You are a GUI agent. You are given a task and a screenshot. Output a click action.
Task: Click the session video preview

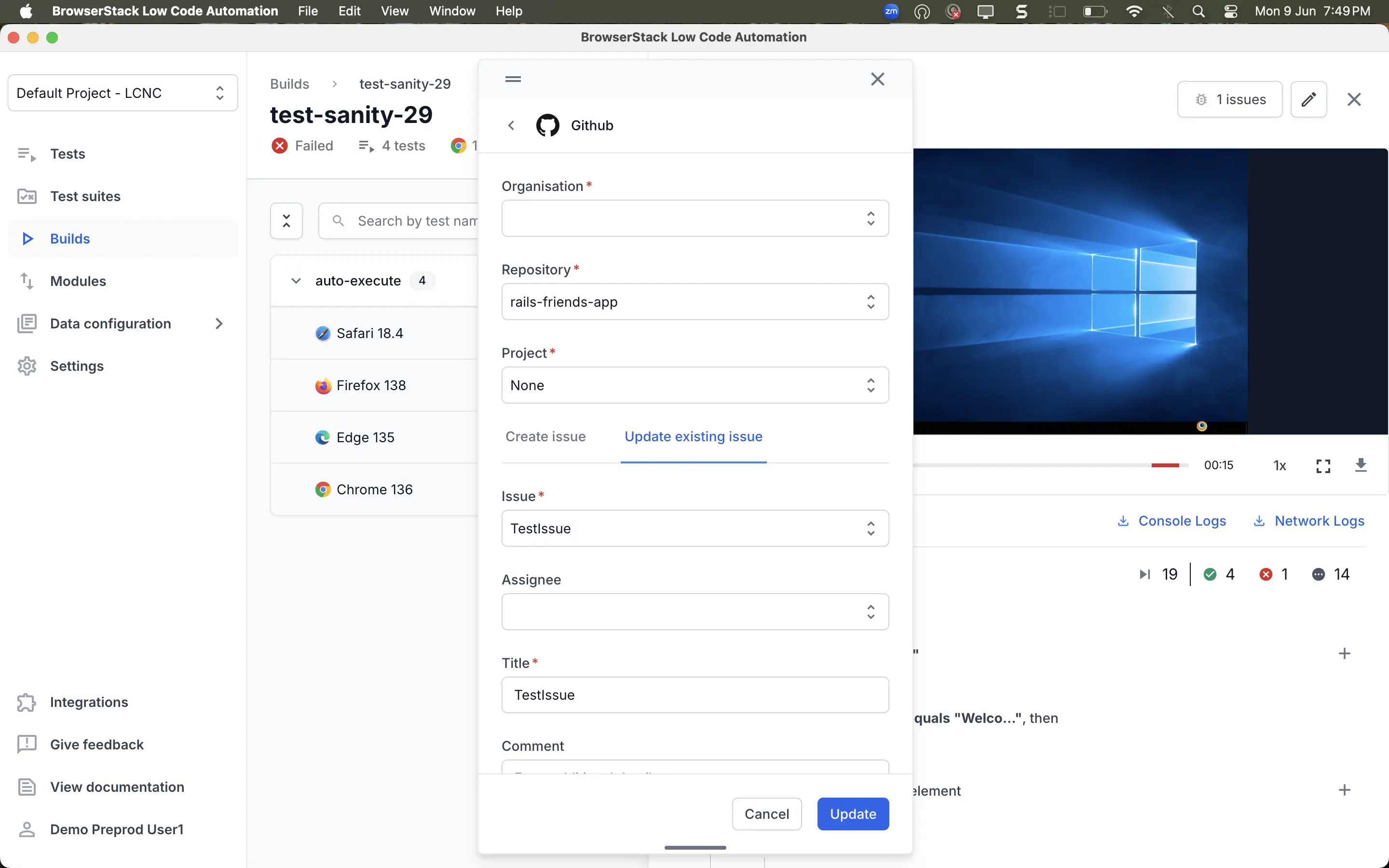pyautogui.click(x=1150, y=291)
